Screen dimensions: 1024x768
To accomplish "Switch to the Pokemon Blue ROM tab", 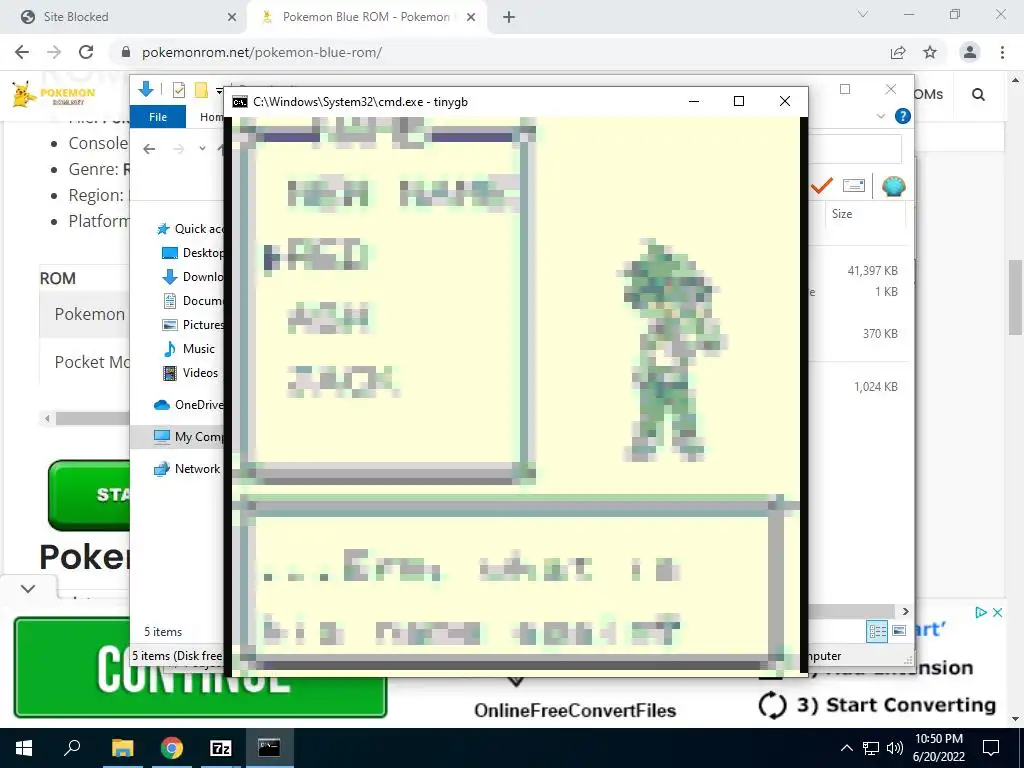I will point(366,17).
